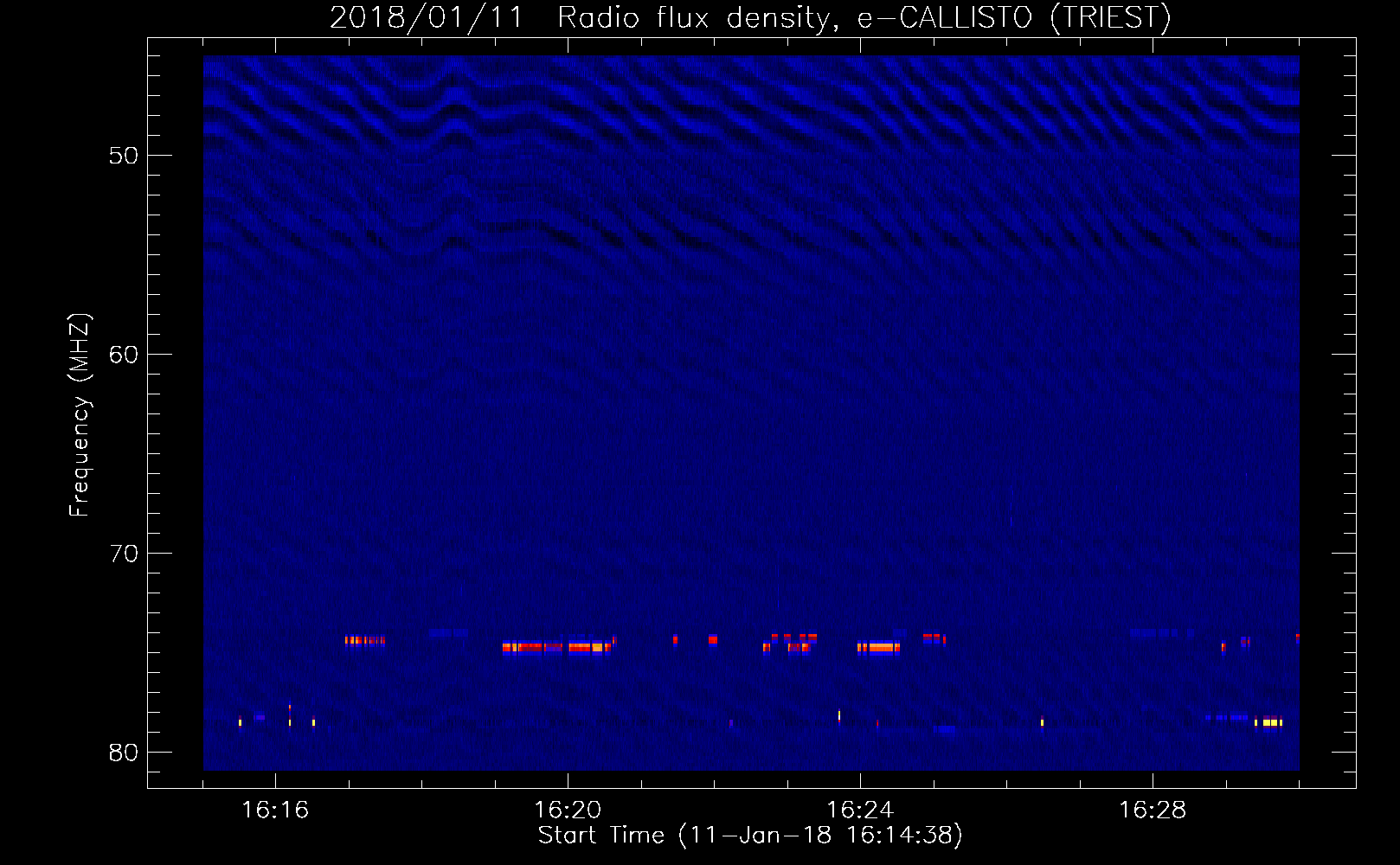Click the 50 MHz frequency tick label
Screen dimensions: 1400x865
click(x=124, y=156)
